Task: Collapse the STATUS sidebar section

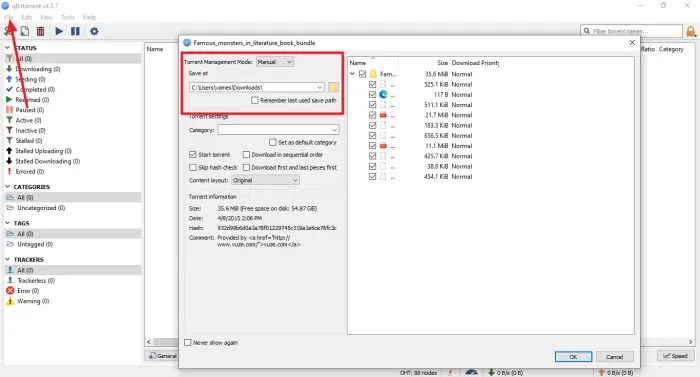Action: (8, 48)
